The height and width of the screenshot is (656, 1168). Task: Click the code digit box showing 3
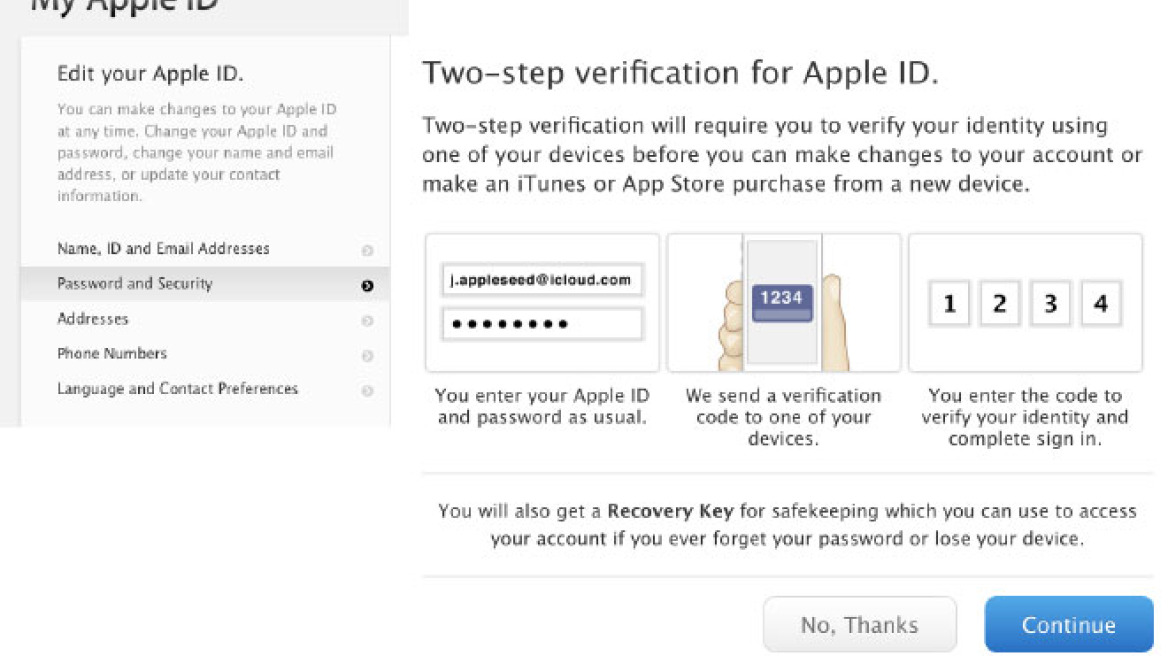coord(1050,304)
